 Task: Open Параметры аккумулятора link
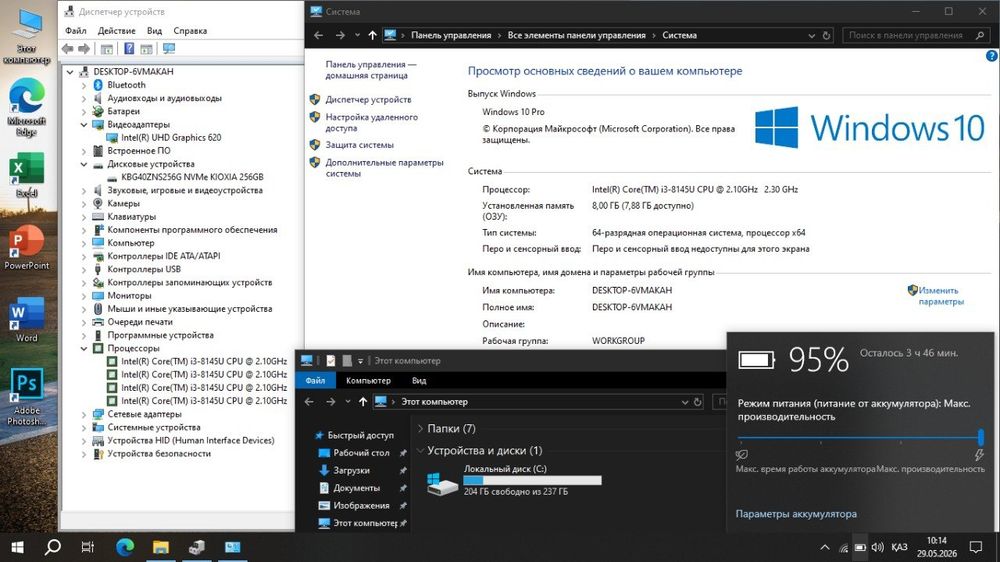pyautogui.click(x=796, y=514)
